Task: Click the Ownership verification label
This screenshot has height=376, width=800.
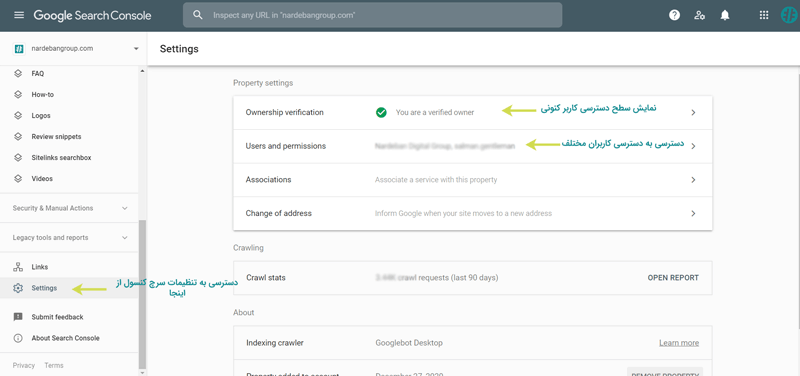Action: 285,112
